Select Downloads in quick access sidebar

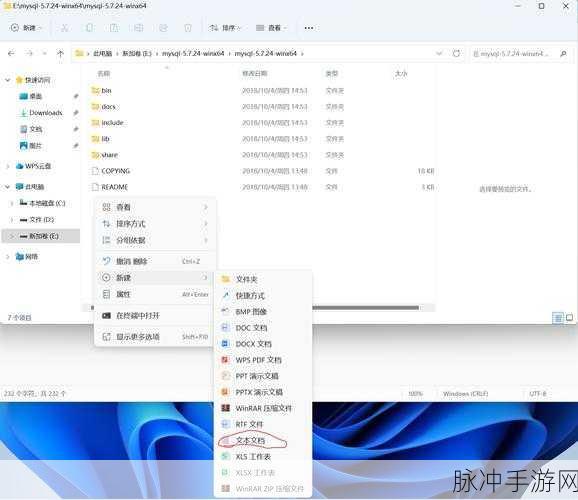pyautogui.click(x=46, y=112)
